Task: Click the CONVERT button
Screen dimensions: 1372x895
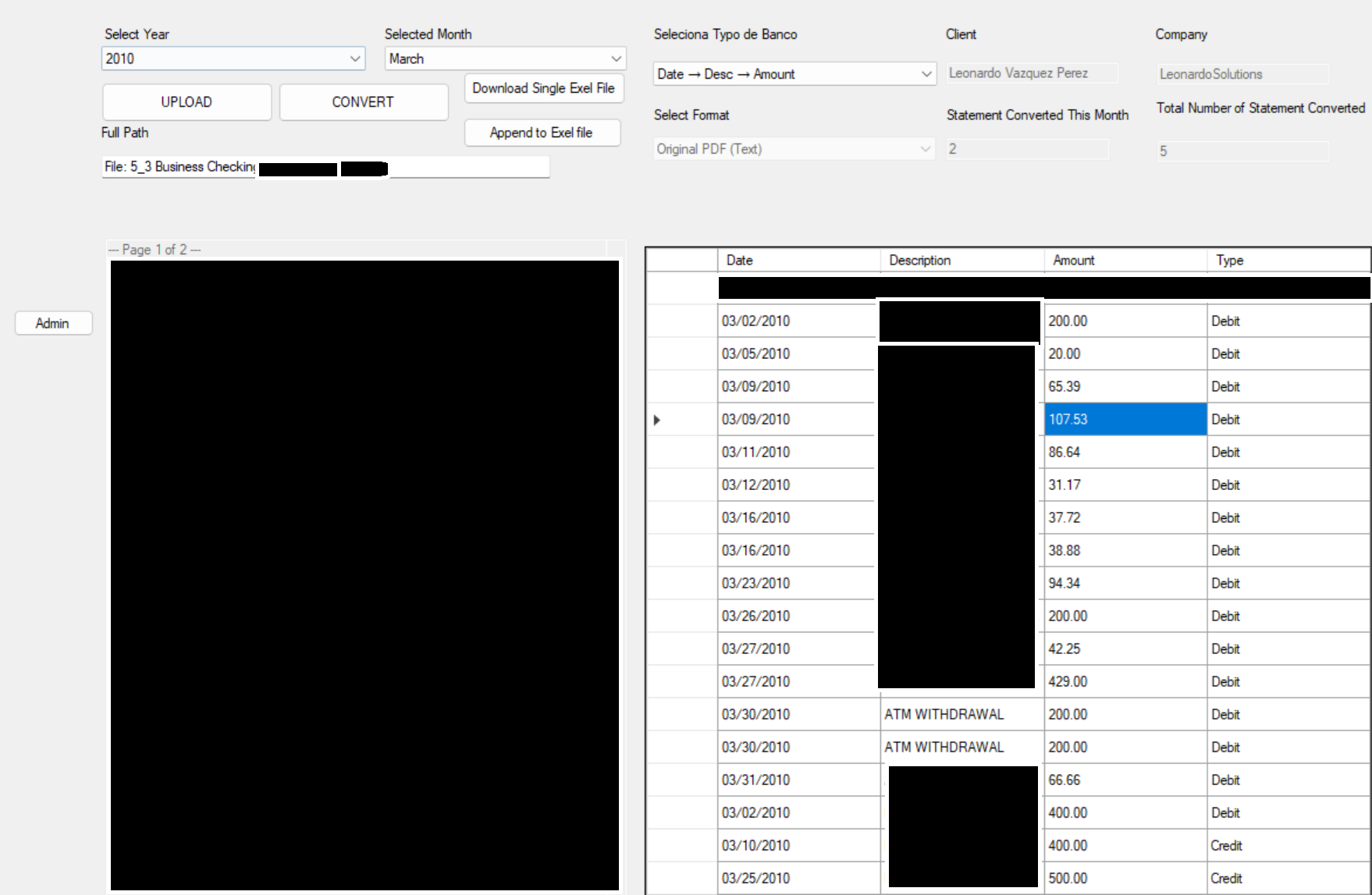Action: 363,102
